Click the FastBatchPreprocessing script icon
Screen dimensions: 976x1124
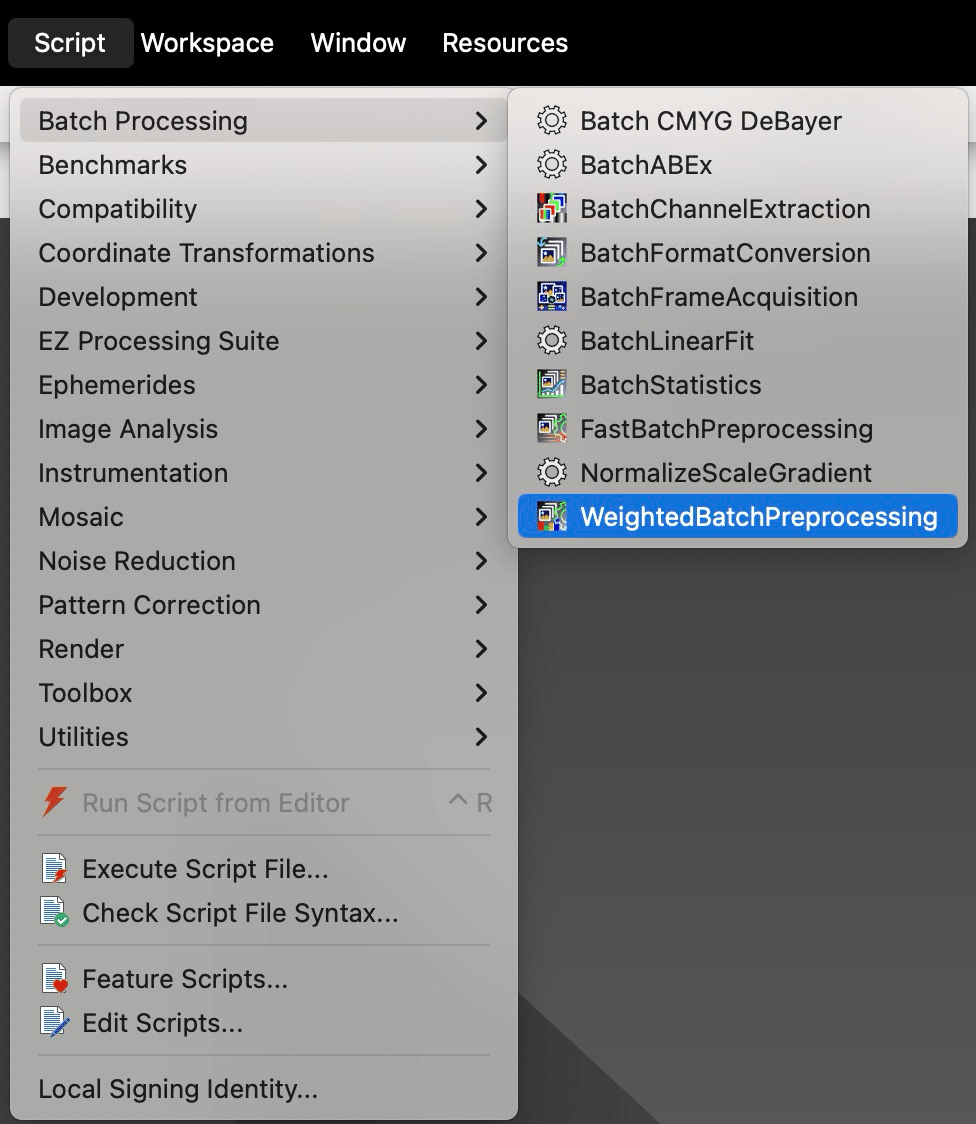[551, 429]
